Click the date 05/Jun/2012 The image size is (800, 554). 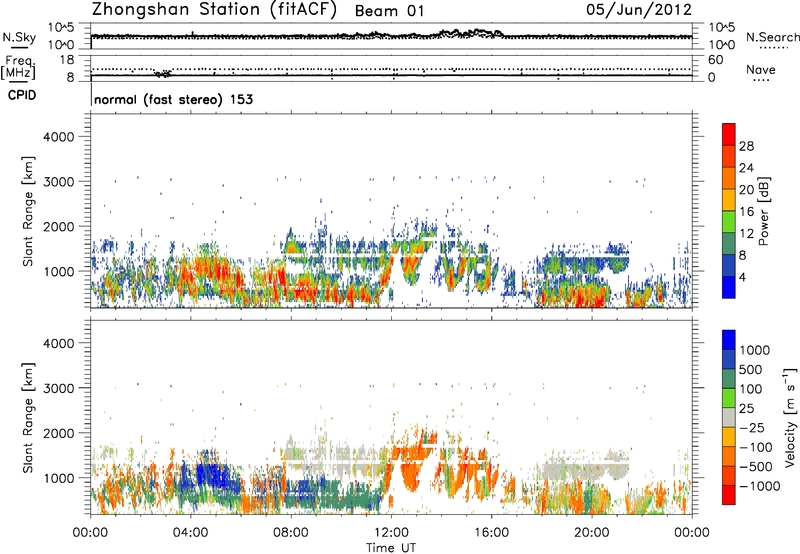tap(639, 10)
